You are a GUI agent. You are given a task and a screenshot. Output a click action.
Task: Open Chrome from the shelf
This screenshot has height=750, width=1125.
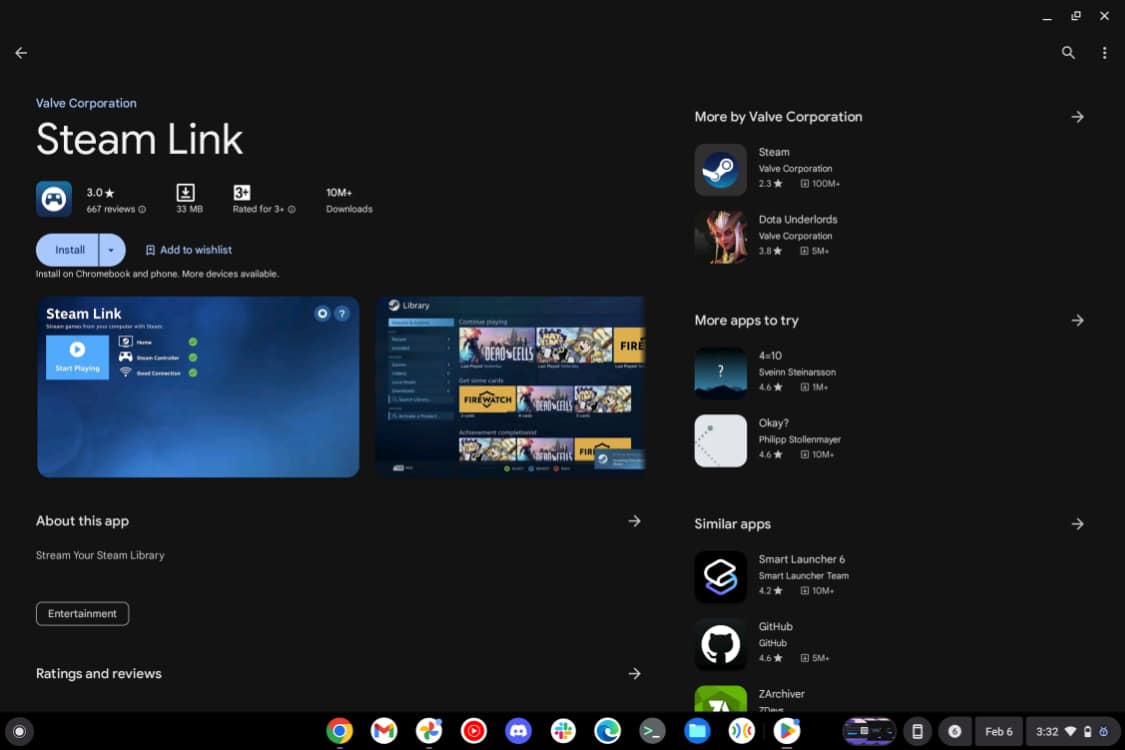[x=339, y=731]
